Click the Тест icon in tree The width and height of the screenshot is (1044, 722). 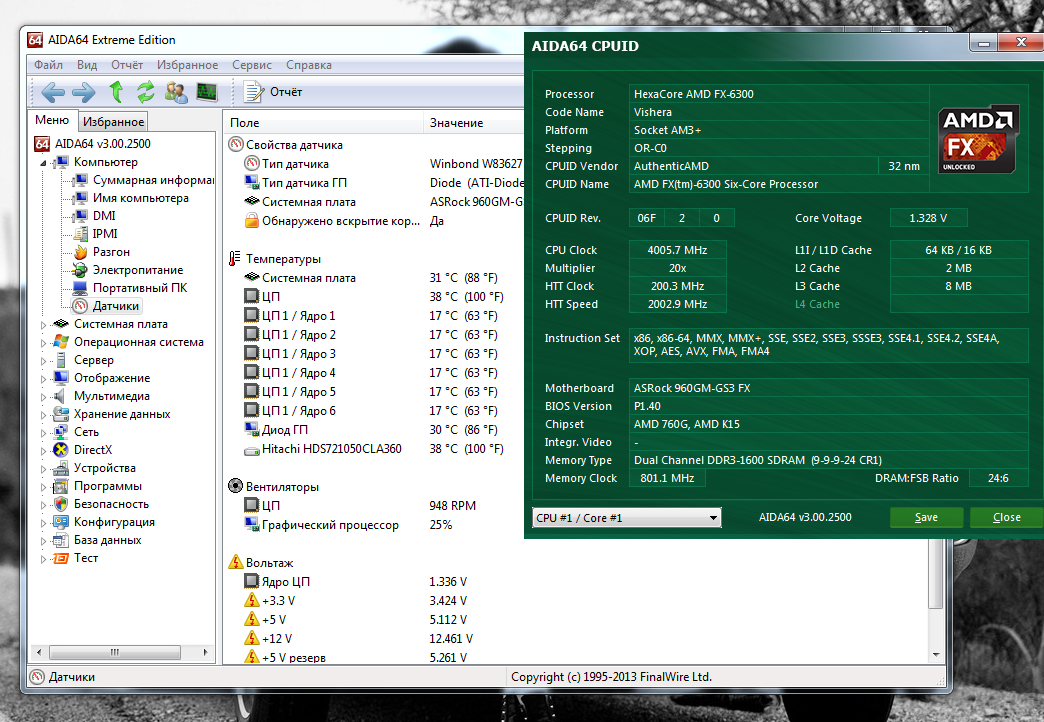61,557
